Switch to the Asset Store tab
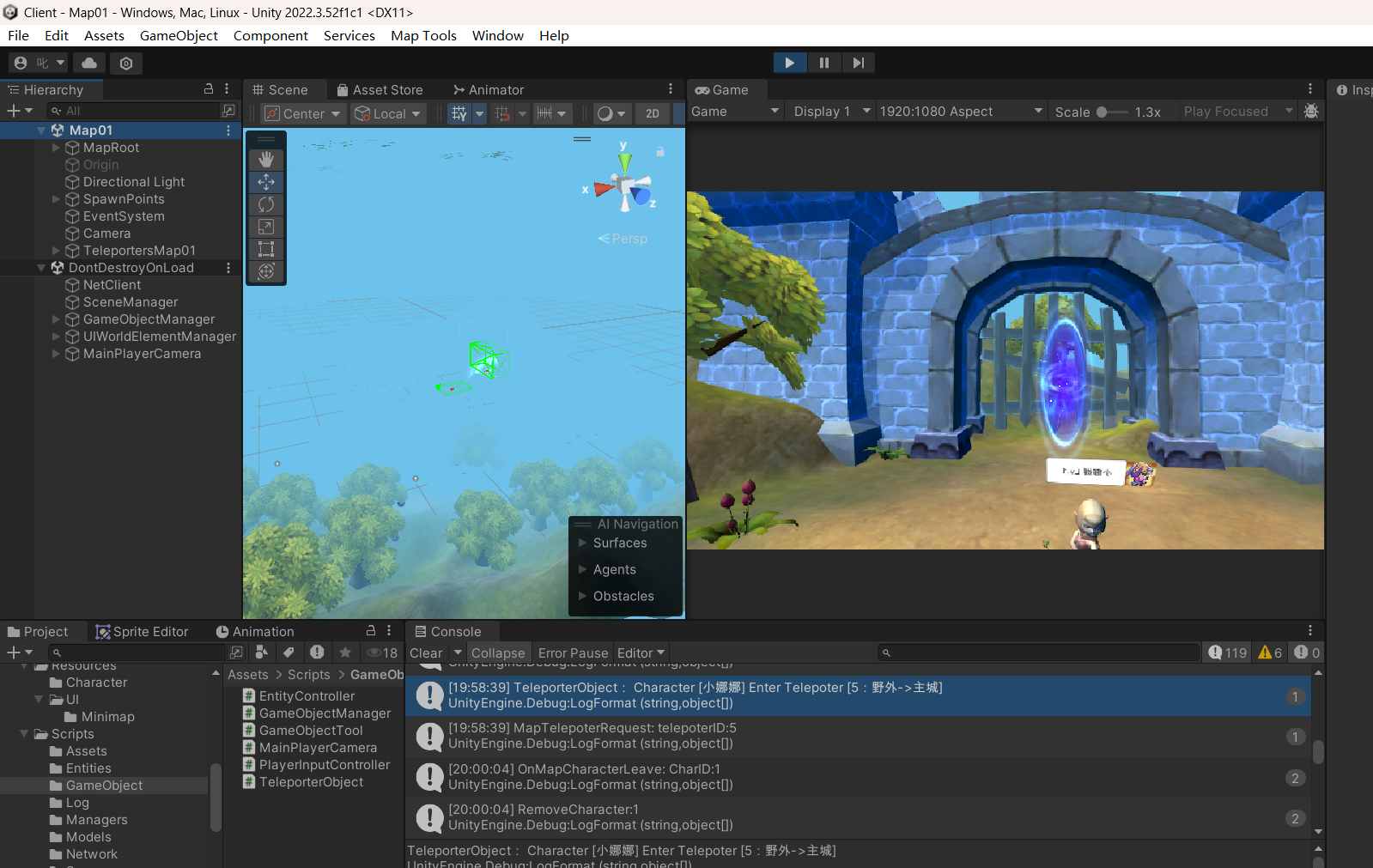 (380, 90)
